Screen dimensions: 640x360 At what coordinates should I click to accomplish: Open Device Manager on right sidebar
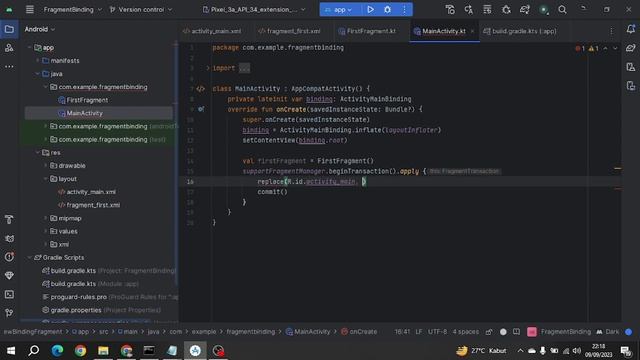pyautogui.click(x=631, y=67)
